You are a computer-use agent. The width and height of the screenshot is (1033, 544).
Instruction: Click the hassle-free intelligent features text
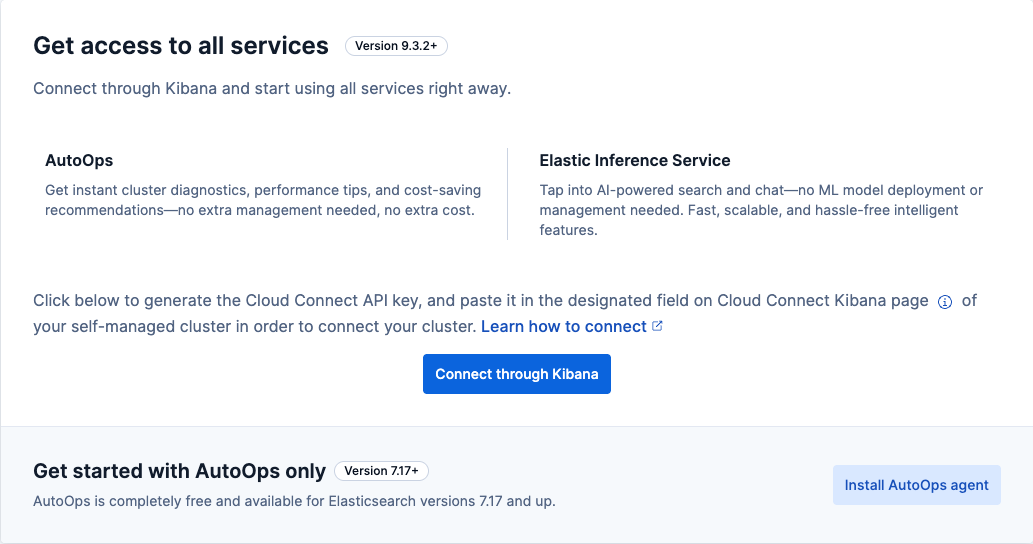[x=749, y=220]
